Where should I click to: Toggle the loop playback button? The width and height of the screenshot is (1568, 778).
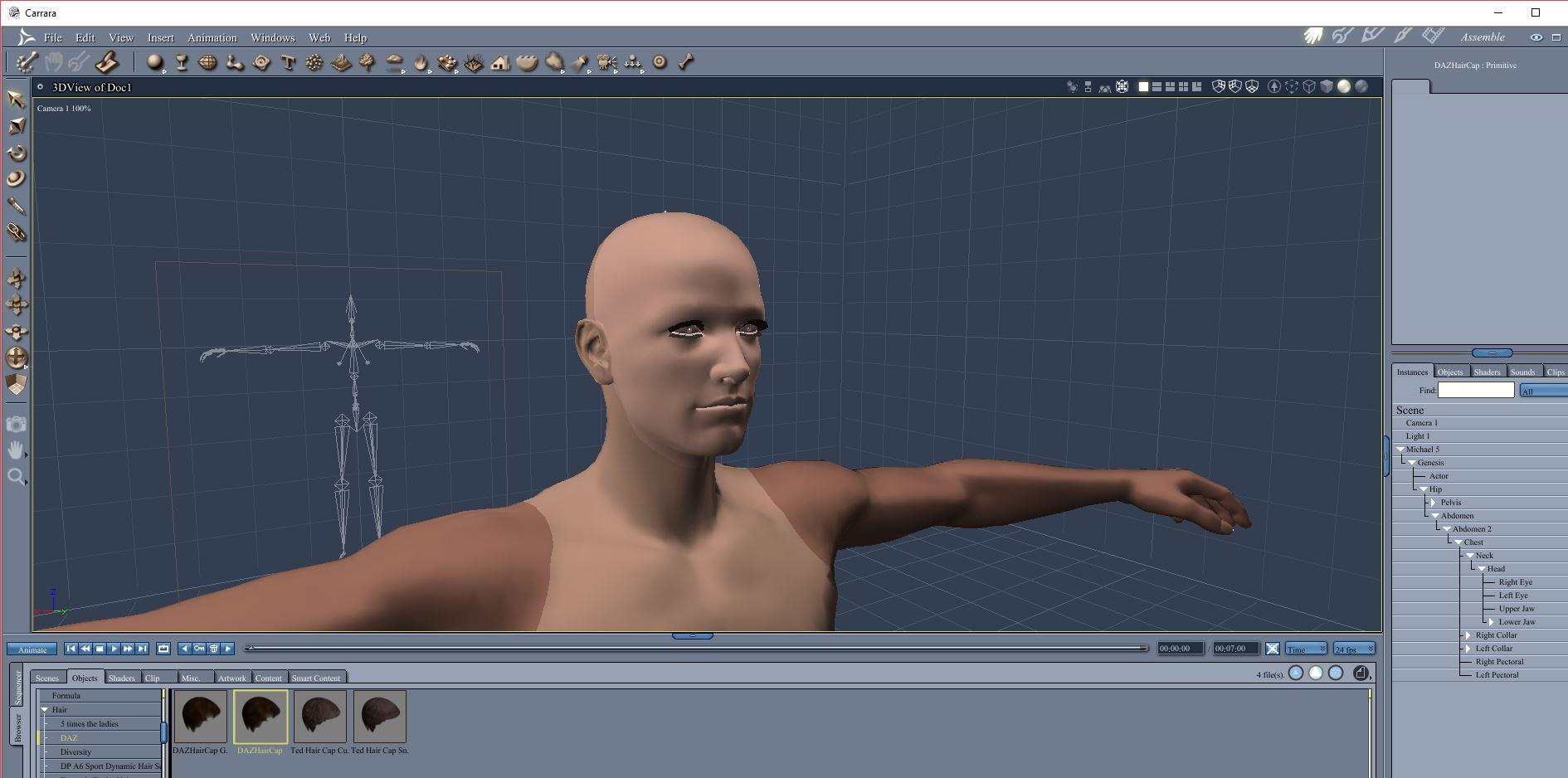(x=163, y=649)
